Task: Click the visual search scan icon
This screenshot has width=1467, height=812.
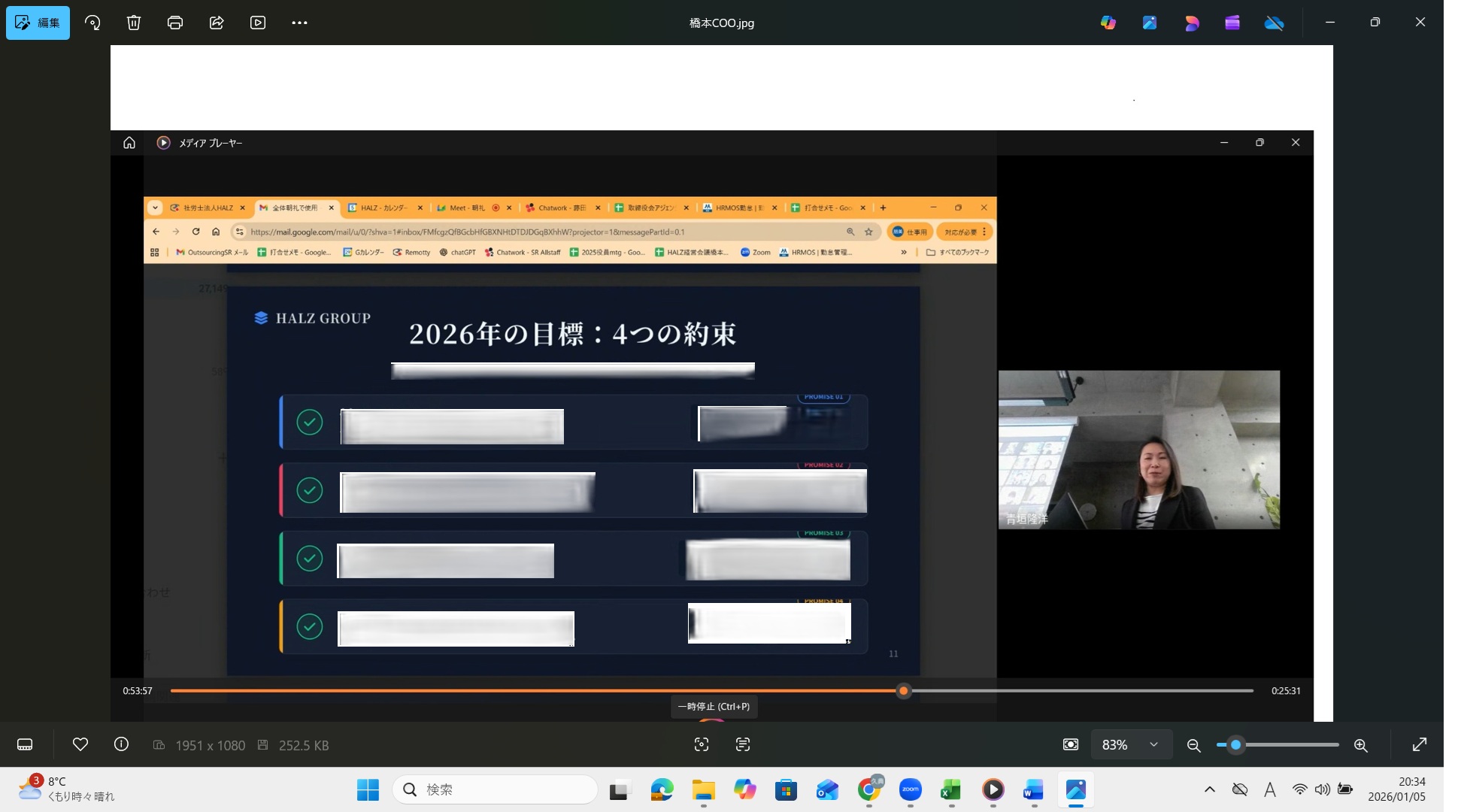Action: click(702, 744)
